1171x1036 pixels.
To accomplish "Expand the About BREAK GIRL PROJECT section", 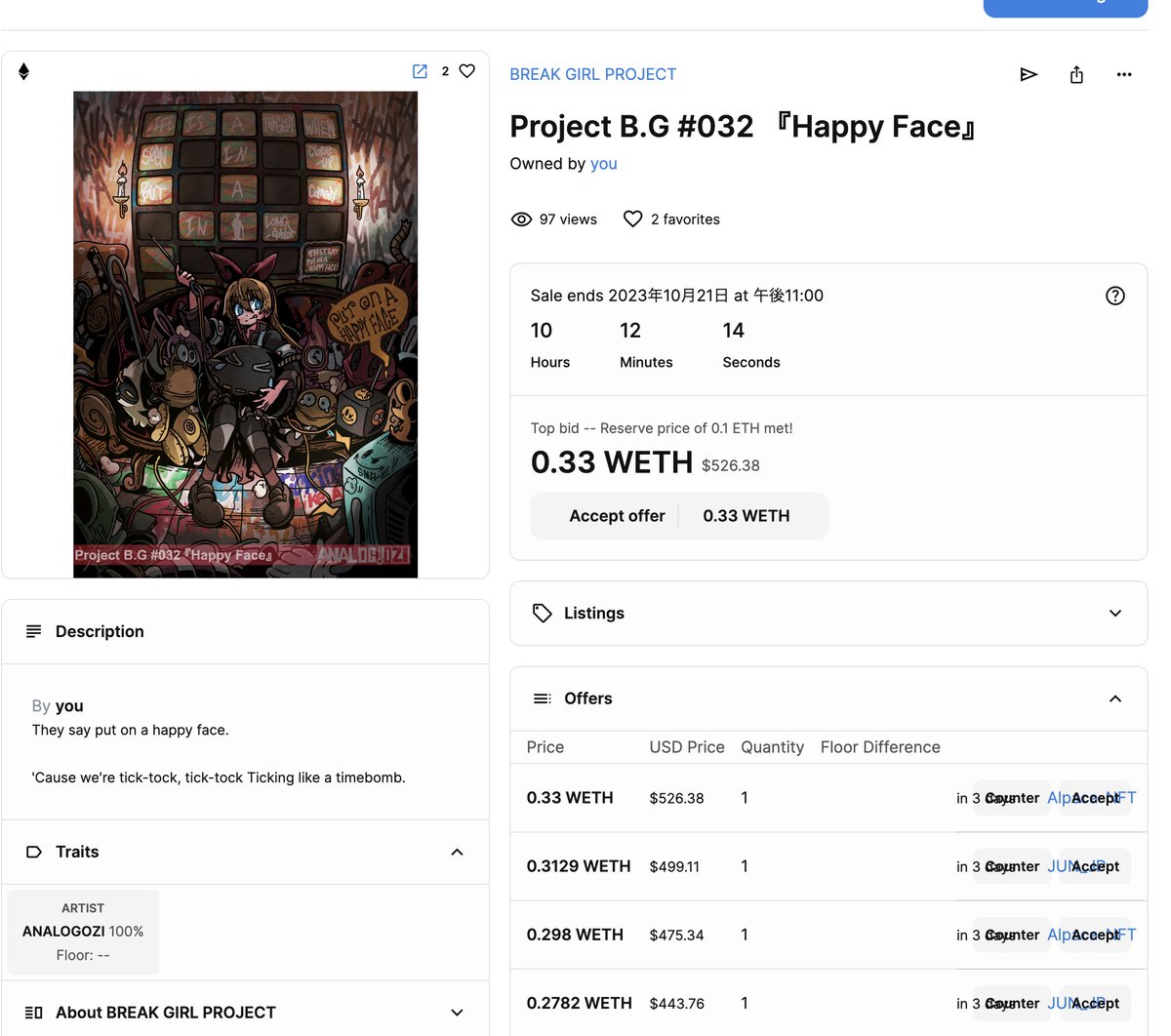I will coord(457,1013).
